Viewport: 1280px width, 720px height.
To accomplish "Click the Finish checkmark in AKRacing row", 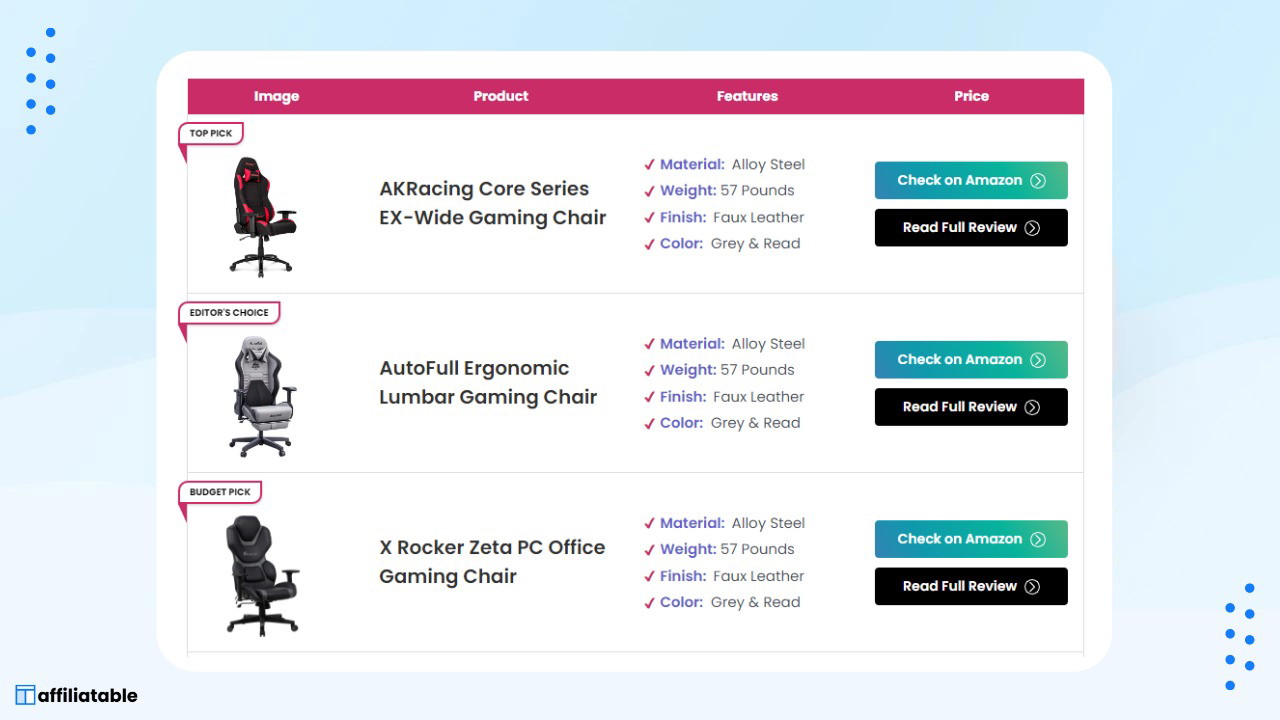I will tap(650, 218).
